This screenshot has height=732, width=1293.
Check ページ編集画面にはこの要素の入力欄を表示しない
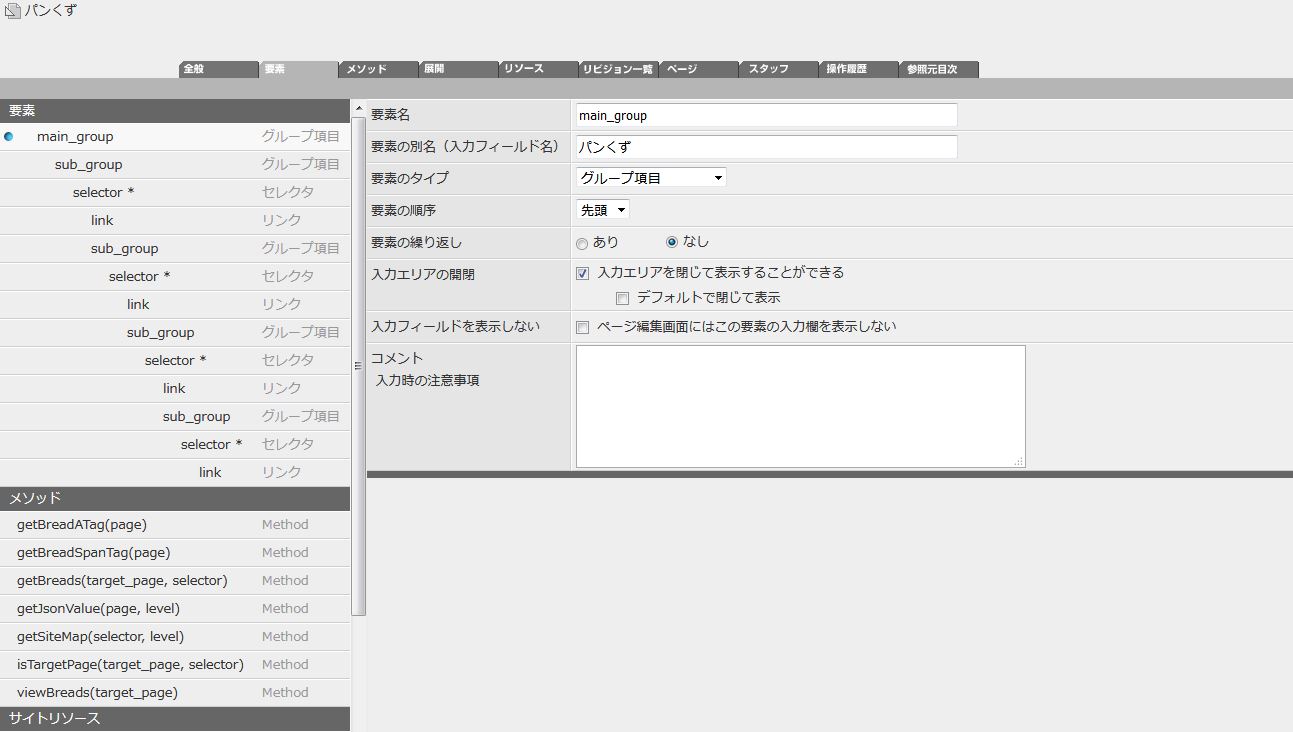[x=582, y=327]
